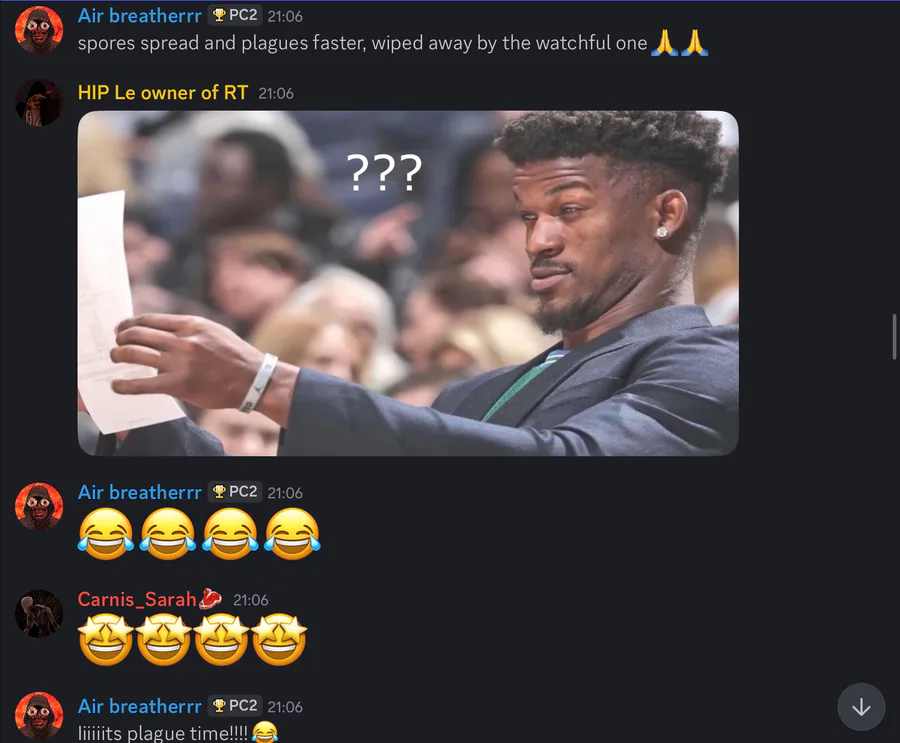The width and height of the screenshot is (900, 743).
Task: Open Carnis_Sarah profile avatar
Action: 38,613
